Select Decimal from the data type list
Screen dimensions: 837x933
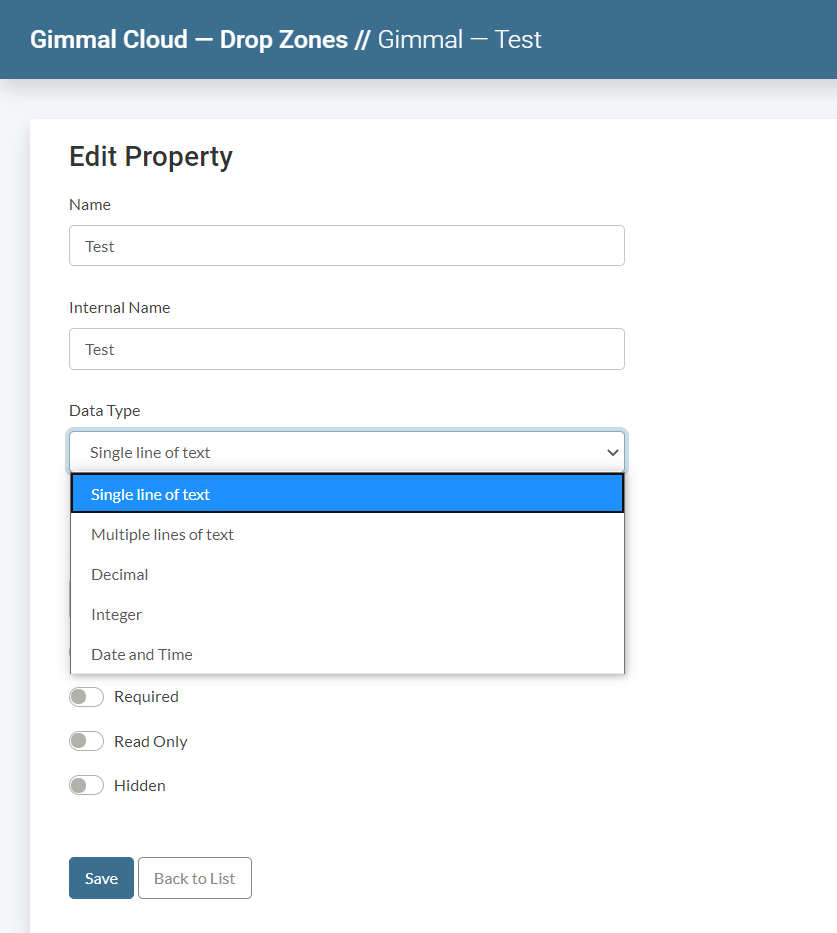tap(347, 574)
